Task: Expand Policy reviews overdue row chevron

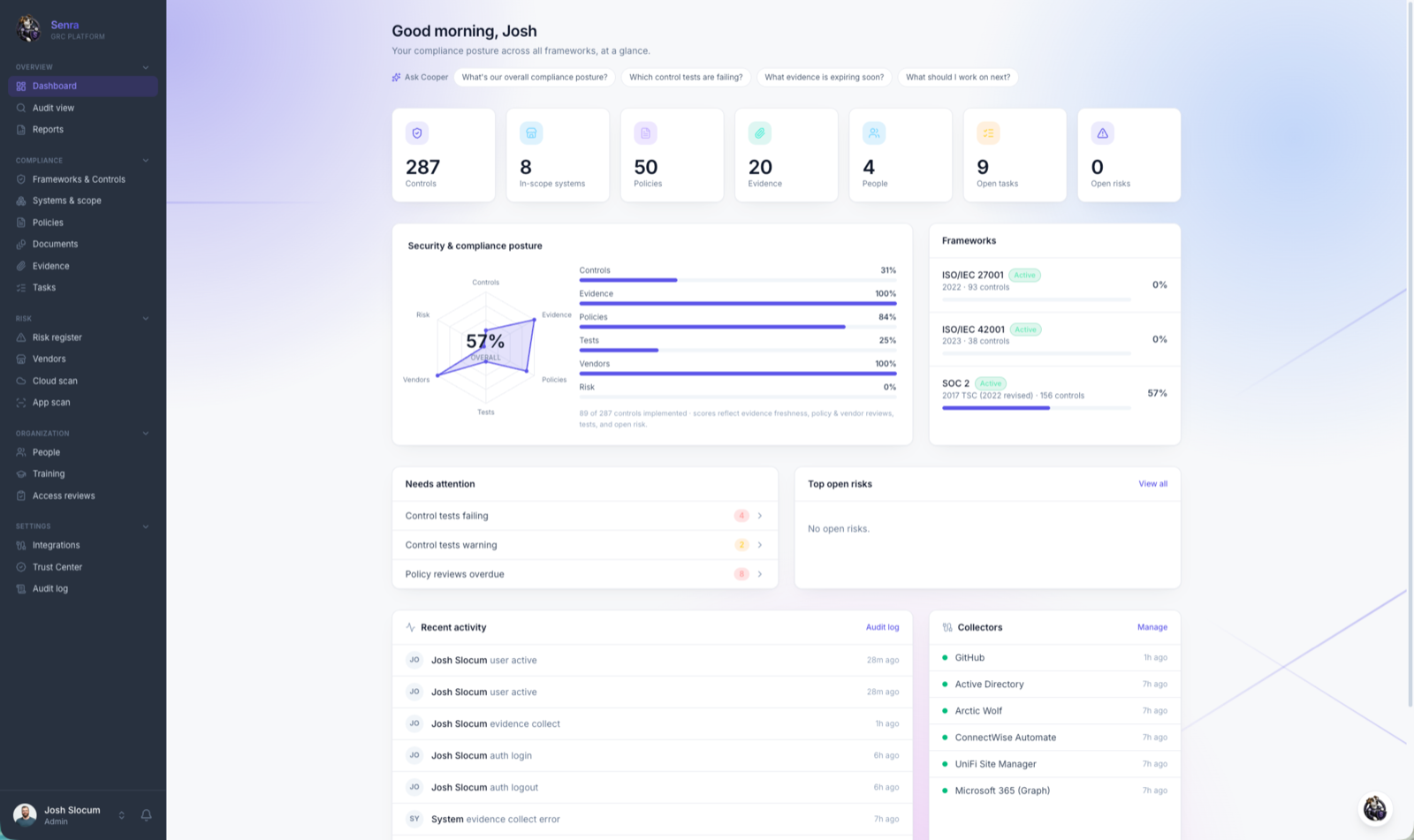Action: click(760, 574)
